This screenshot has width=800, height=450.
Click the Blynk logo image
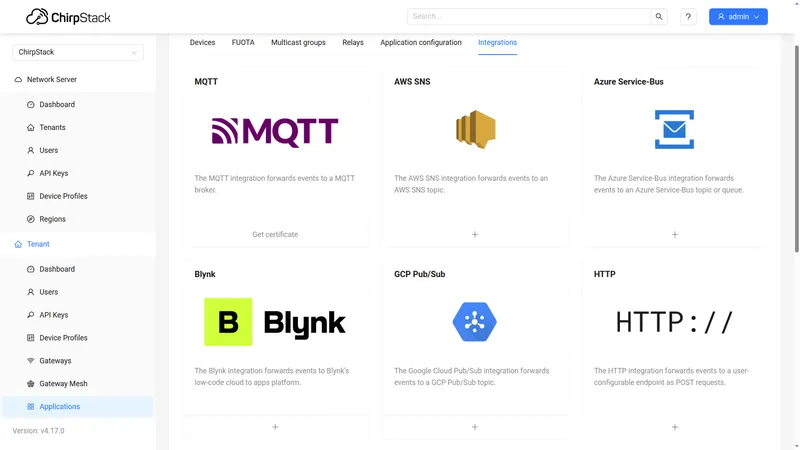coord(275,322)
